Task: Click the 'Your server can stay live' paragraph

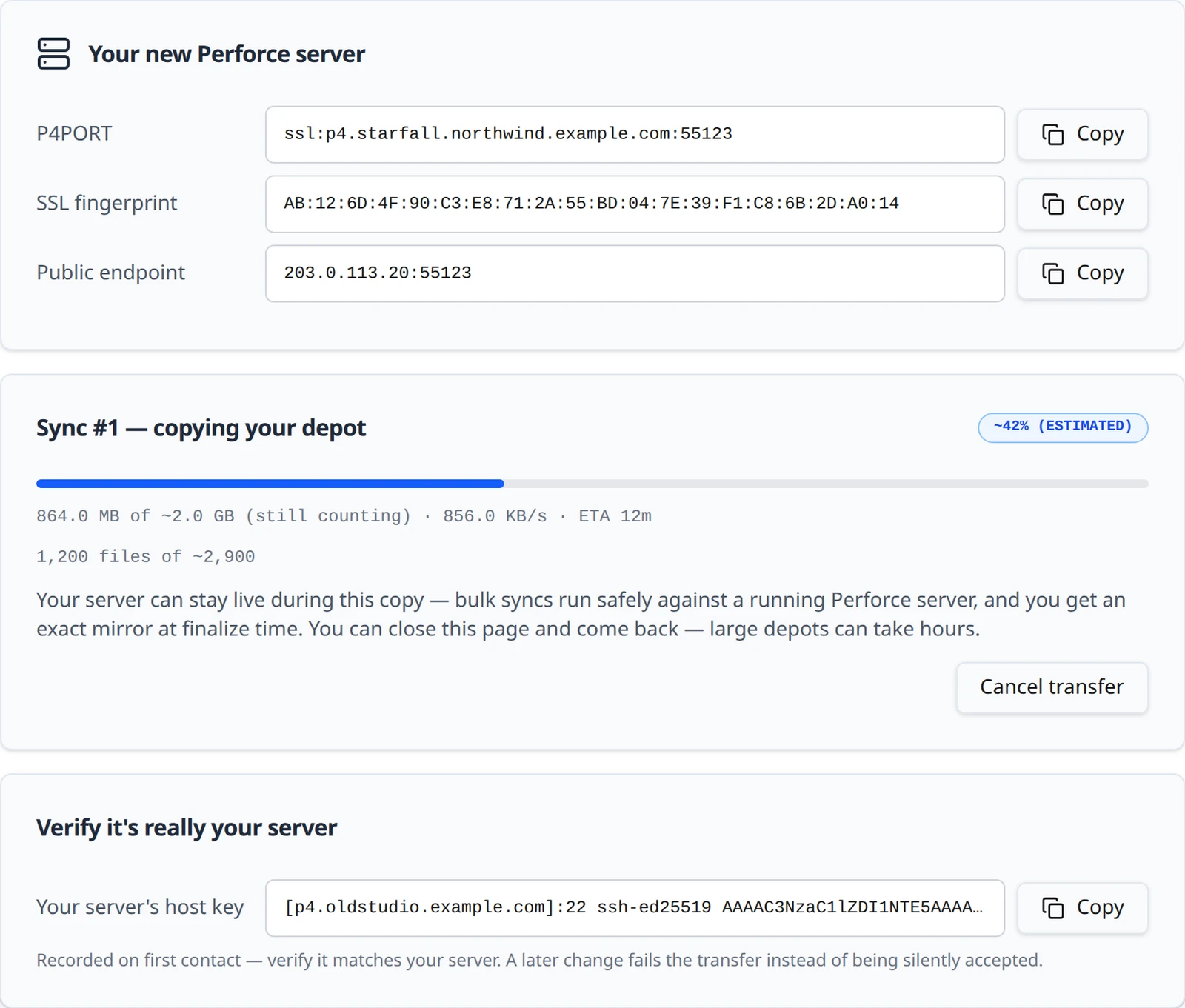Action: click(x=581, y=614)
